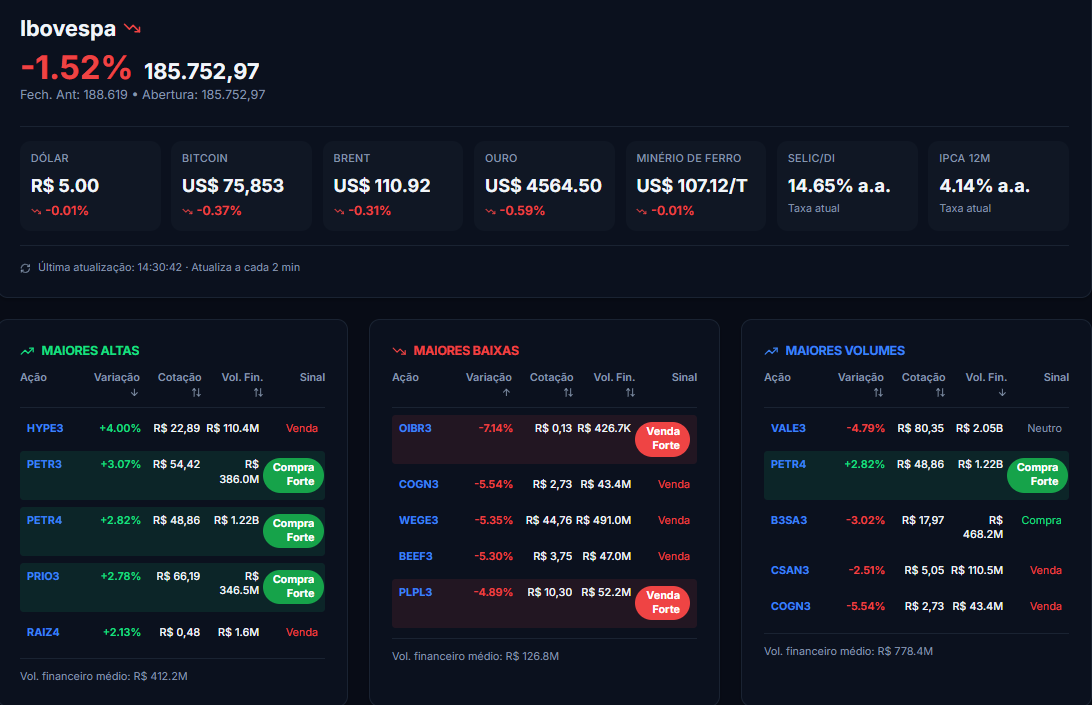Sort Maiores Altas by Vol. Fin. arrows
Viewport: 1092px width, 705px height.
pyautogui.click(x=258, y=393)
